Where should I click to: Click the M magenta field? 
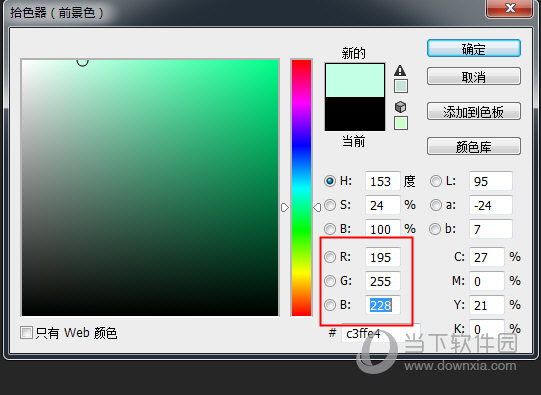tap(487, 281)
